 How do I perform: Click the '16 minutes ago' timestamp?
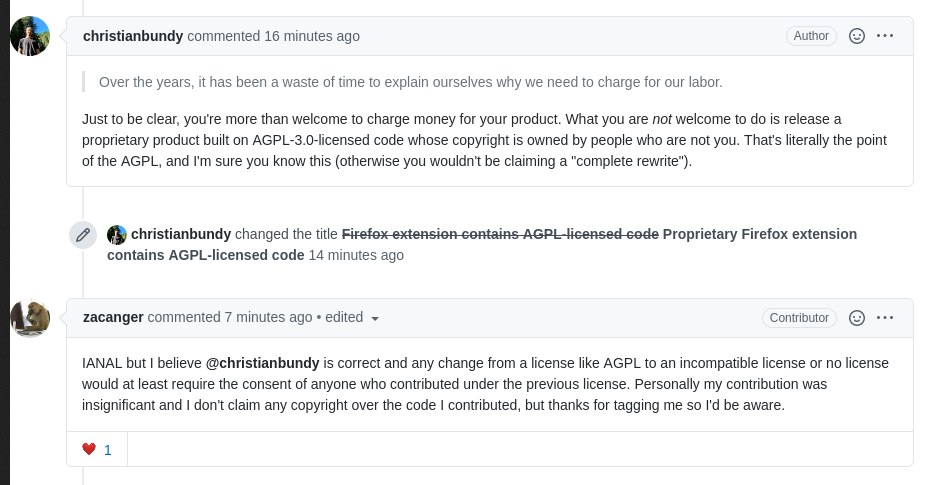pos(312,36)
